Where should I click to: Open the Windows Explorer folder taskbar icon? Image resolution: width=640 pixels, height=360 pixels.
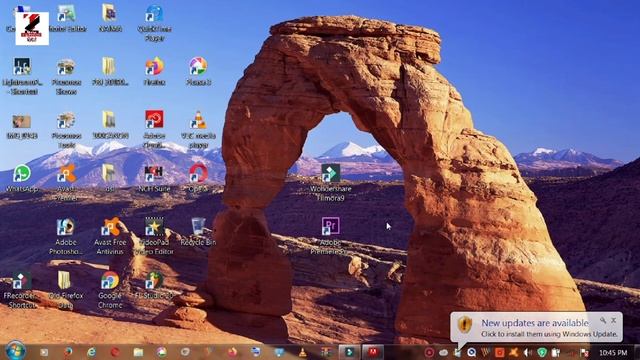point(138,352)
